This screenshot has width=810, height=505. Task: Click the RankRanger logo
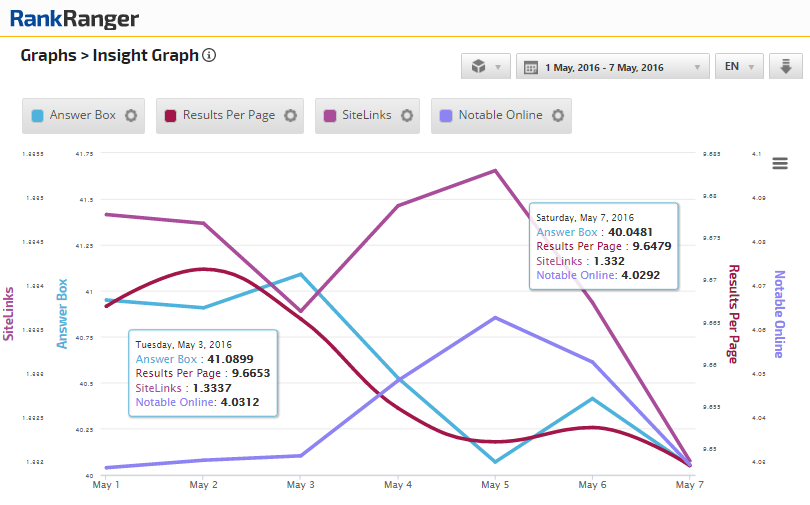pyautogui.click(x=74, y=18)
